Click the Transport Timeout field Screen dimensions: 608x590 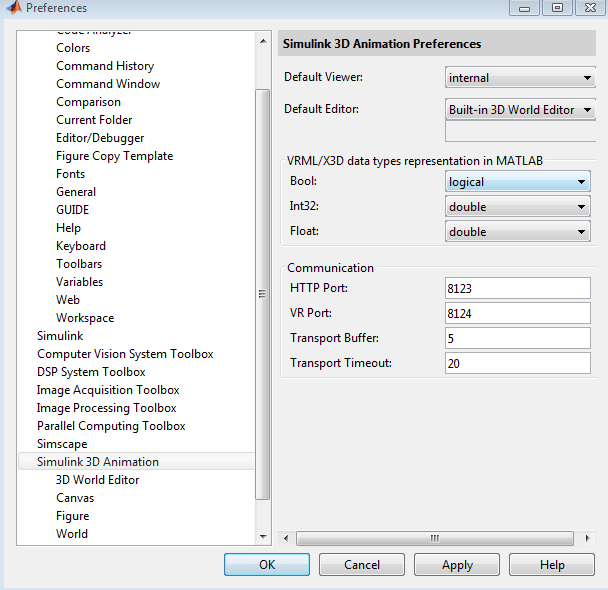517,363
